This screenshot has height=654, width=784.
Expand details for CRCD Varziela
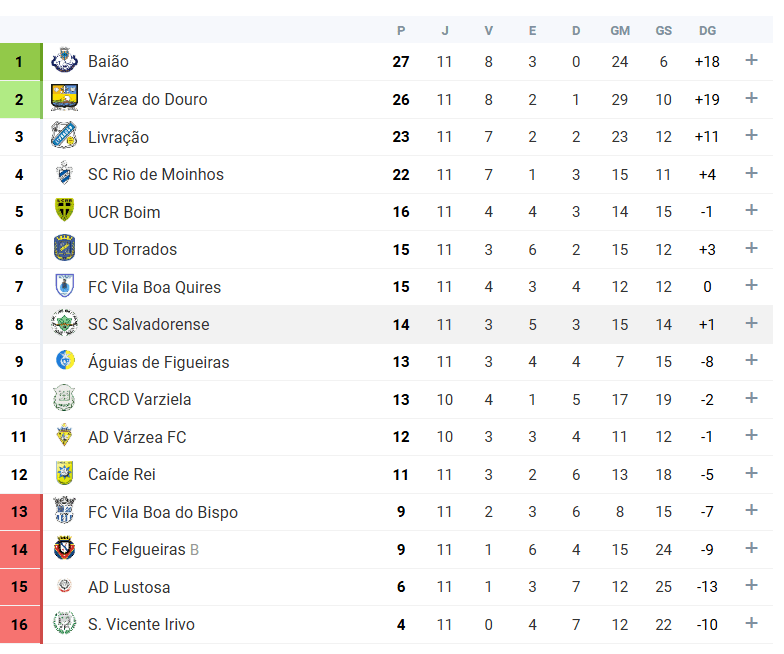752,399
